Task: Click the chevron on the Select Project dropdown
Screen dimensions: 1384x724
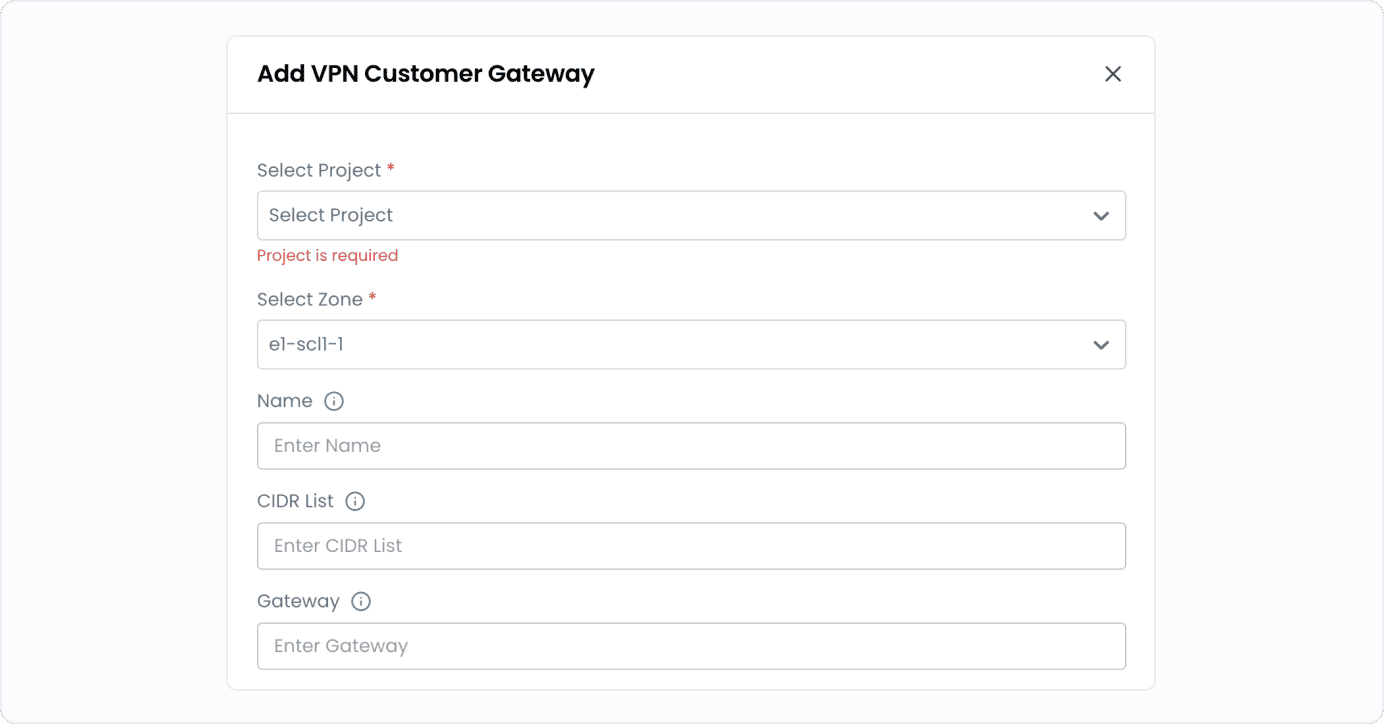Action: [1101, 215]
